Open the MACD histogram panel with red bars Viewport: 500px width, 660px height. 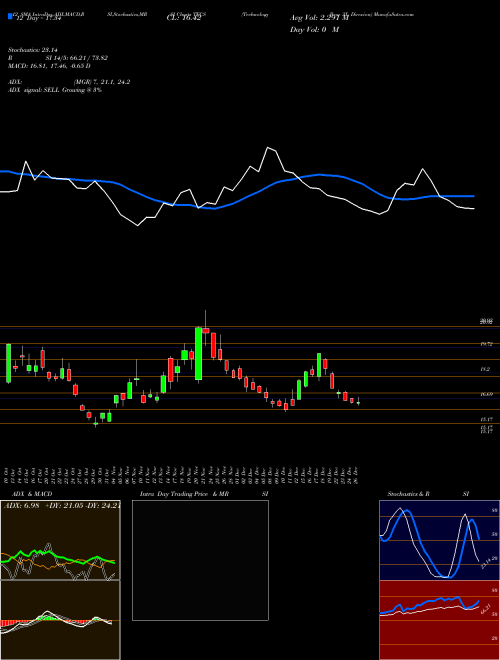click(x=60, y=620)
